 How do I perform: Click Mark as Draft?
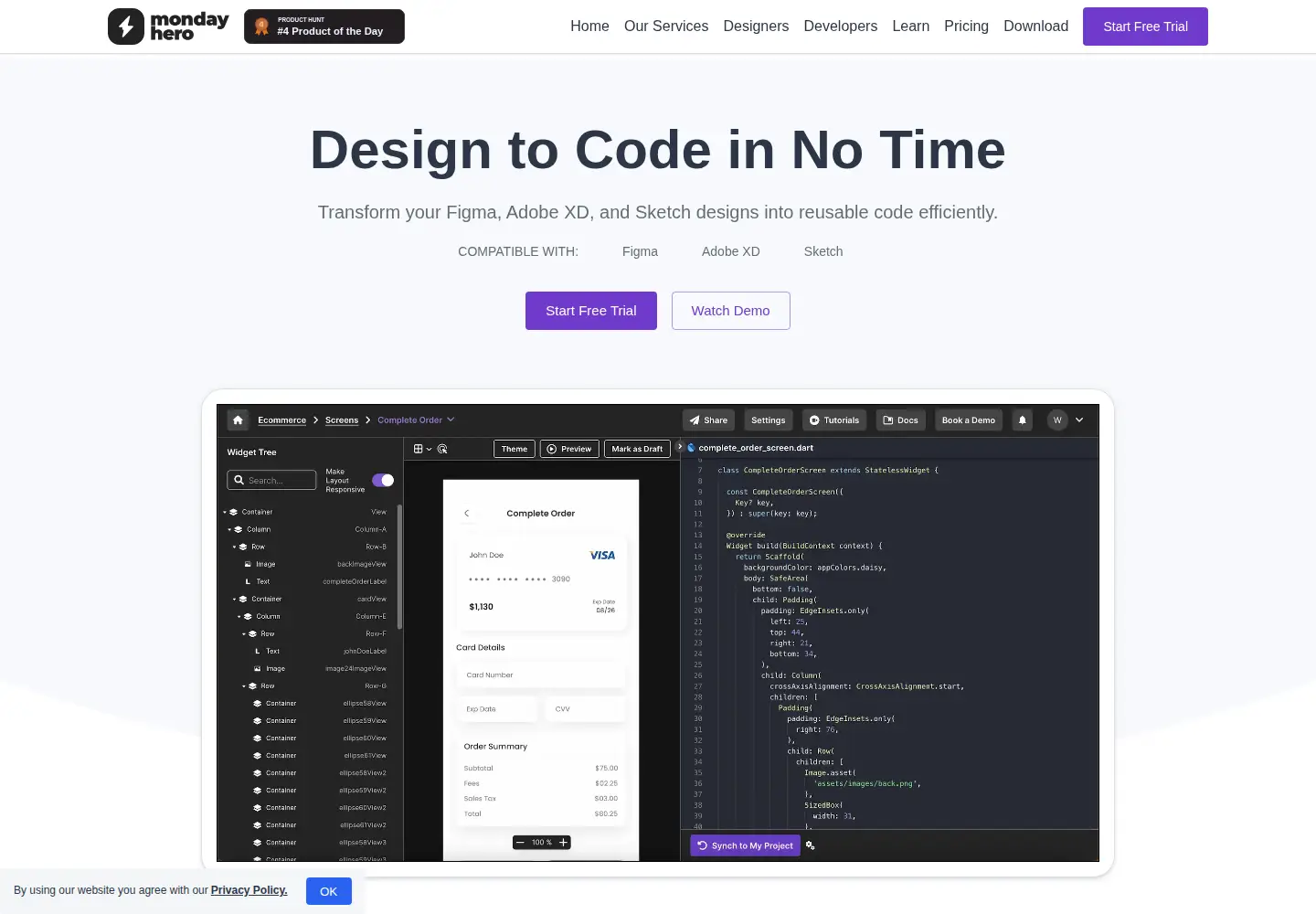coord(637,449)
